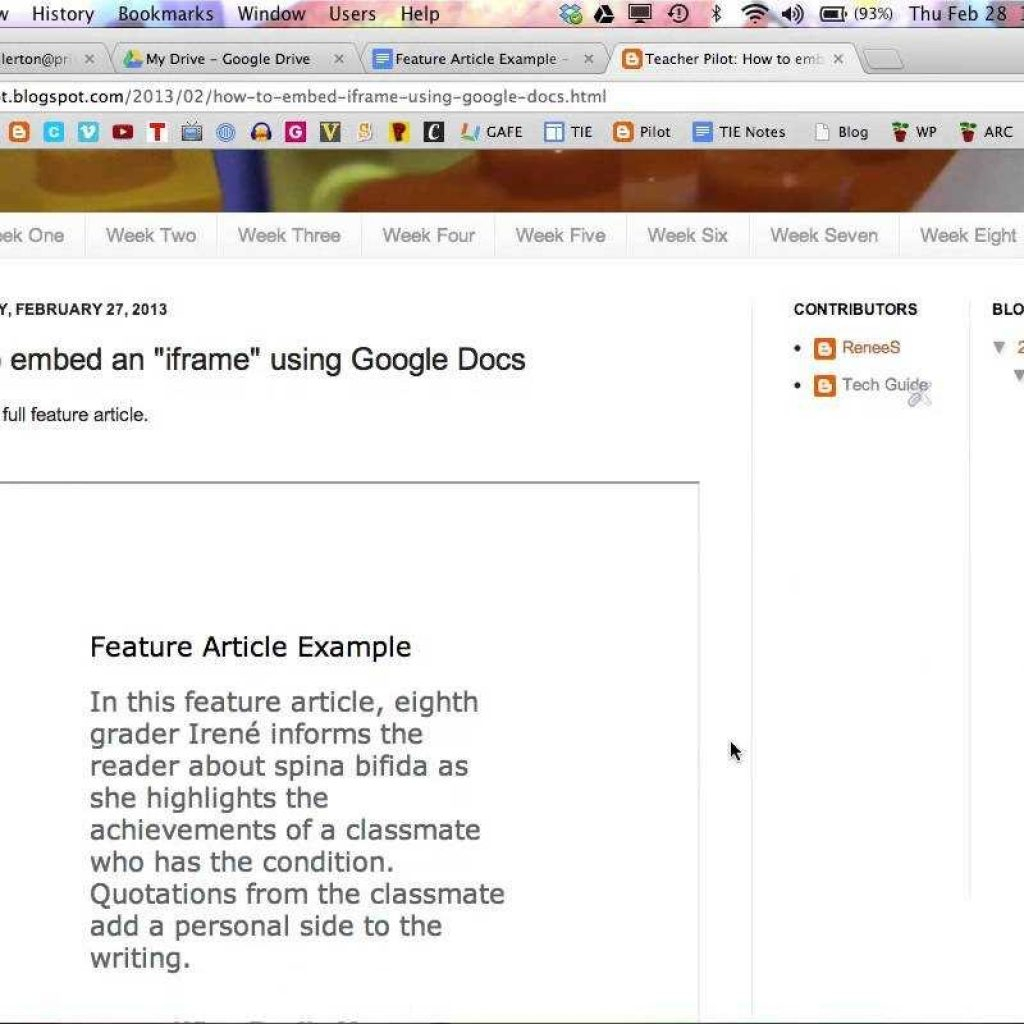Click the address bar URL field

(400, 97)
